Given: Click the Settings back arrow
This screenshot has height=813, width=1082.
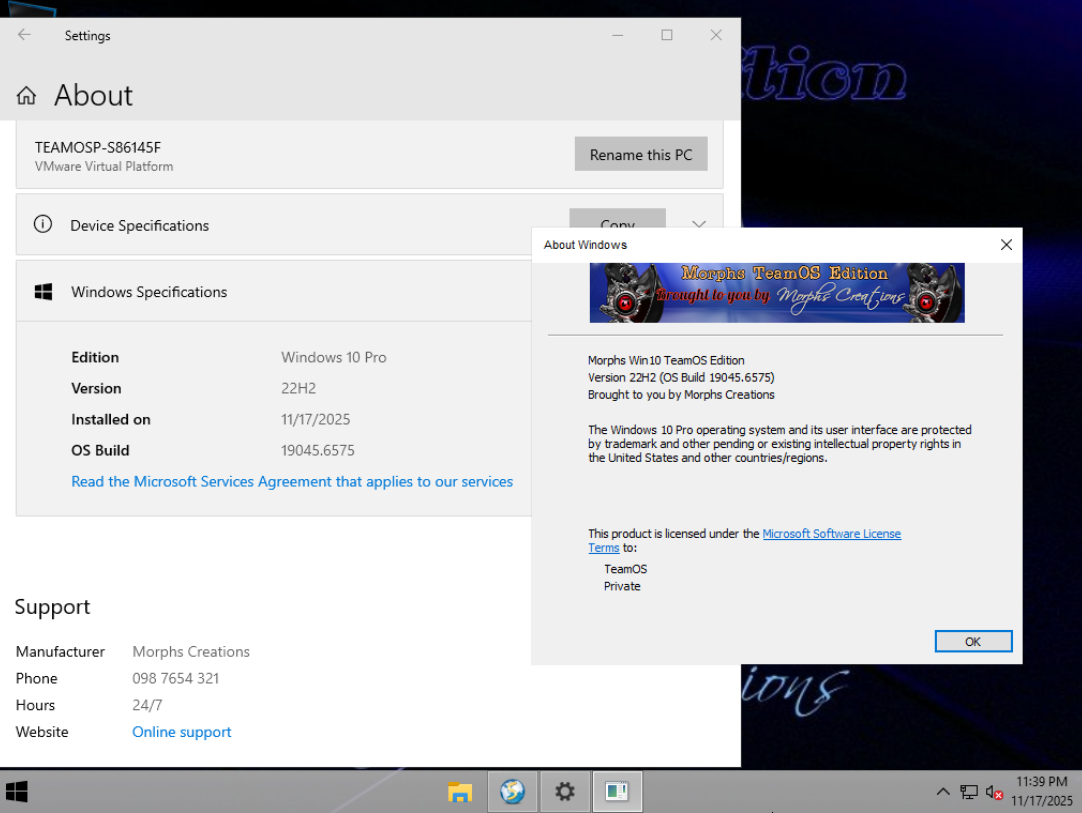Looking at the screenshot, I should tap(24, 35).
